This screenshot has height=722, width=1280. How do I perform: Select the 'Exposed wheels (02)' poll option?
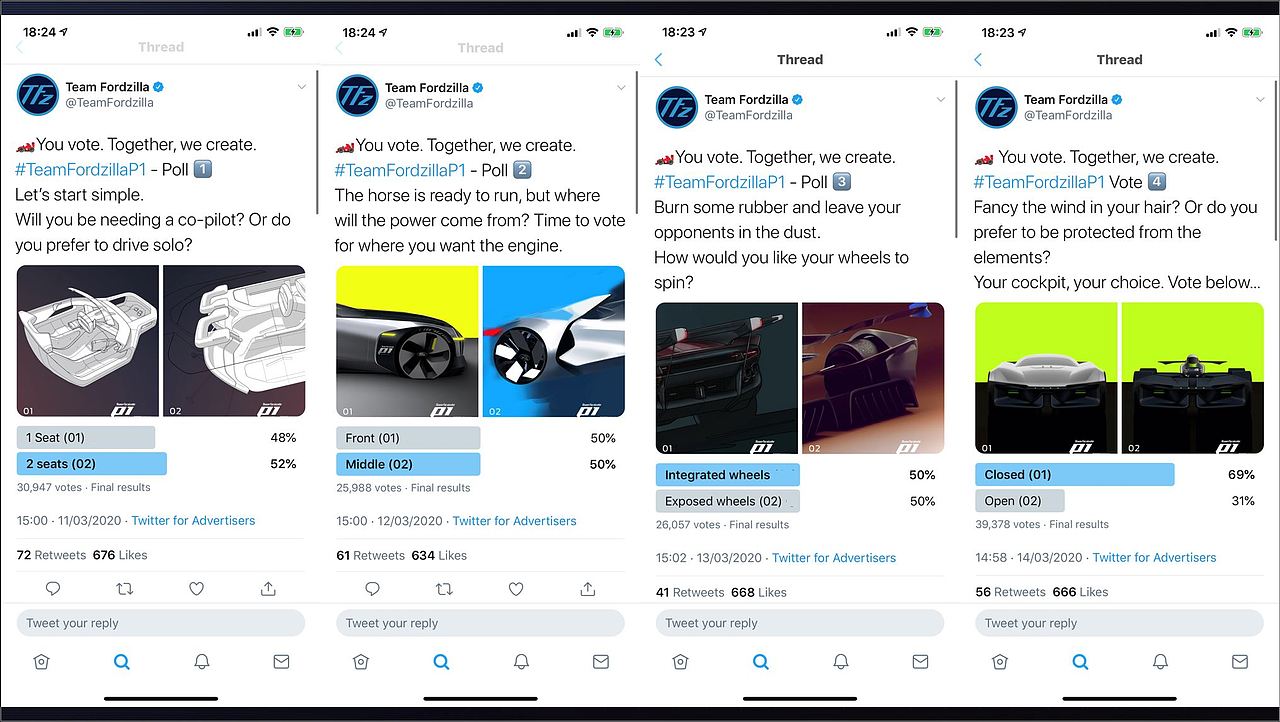pos(728,501)
